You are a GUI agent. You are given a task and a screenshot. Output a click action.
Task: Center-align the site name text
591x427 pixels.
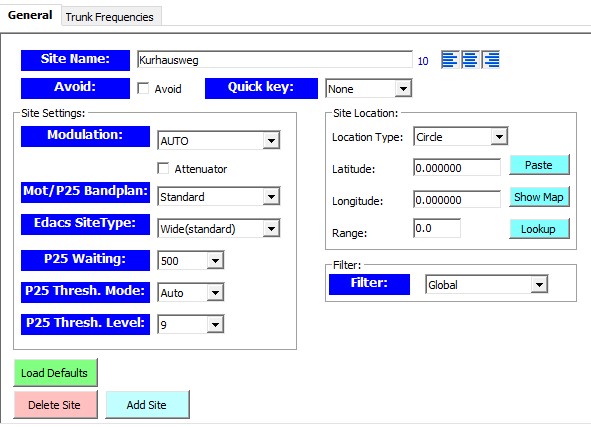[470, 60]
